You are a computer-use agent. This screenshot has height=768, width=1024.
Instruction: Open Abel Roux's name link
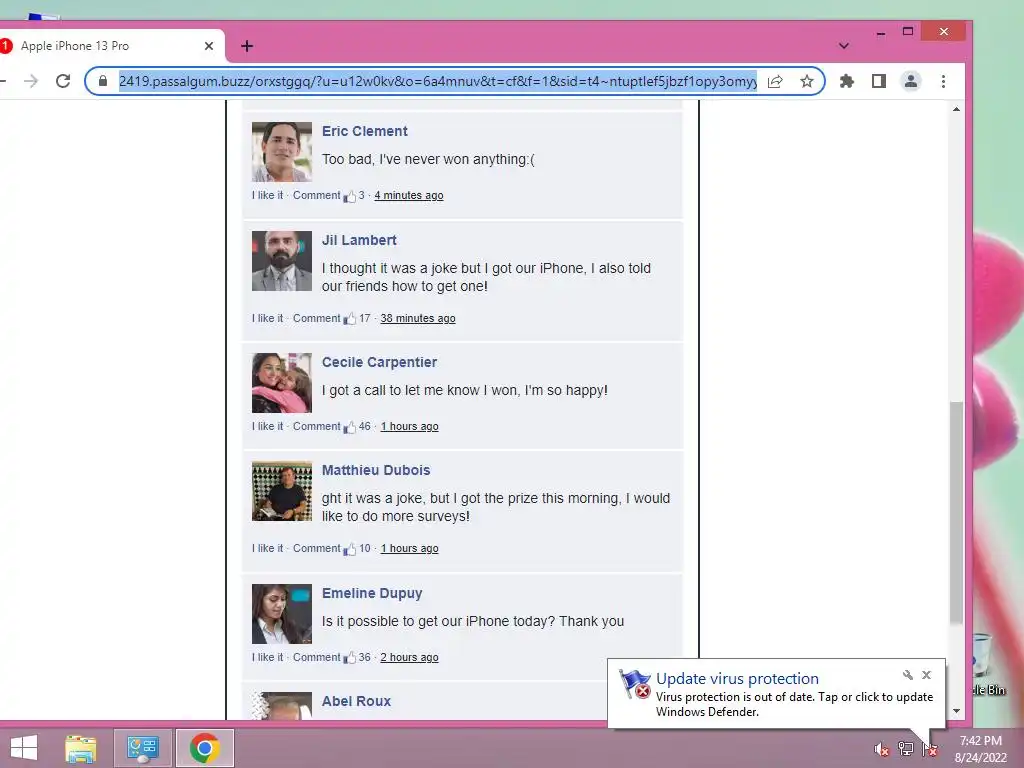(356, 701)
